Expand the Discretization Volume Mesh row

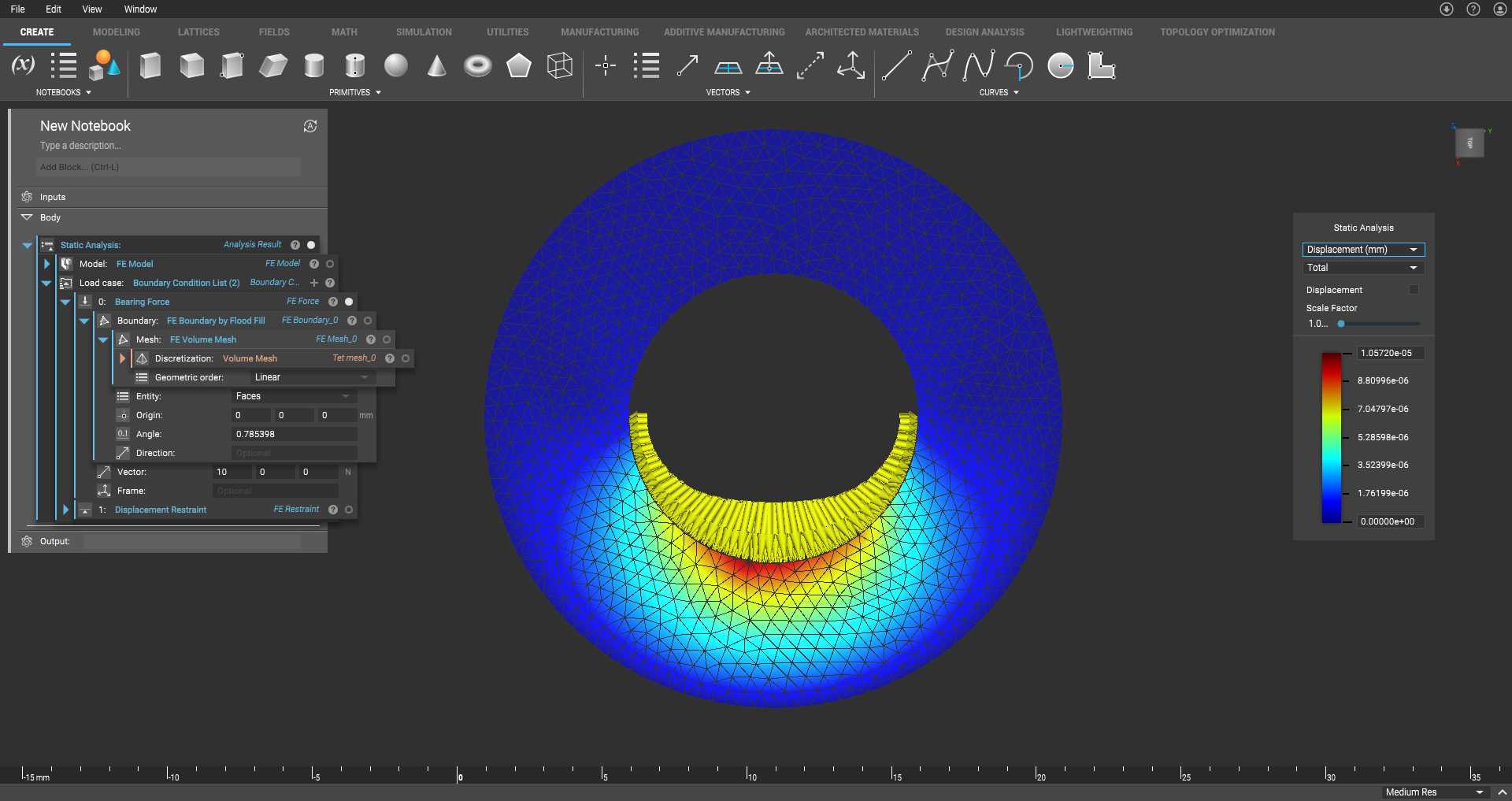click(122, 358)
